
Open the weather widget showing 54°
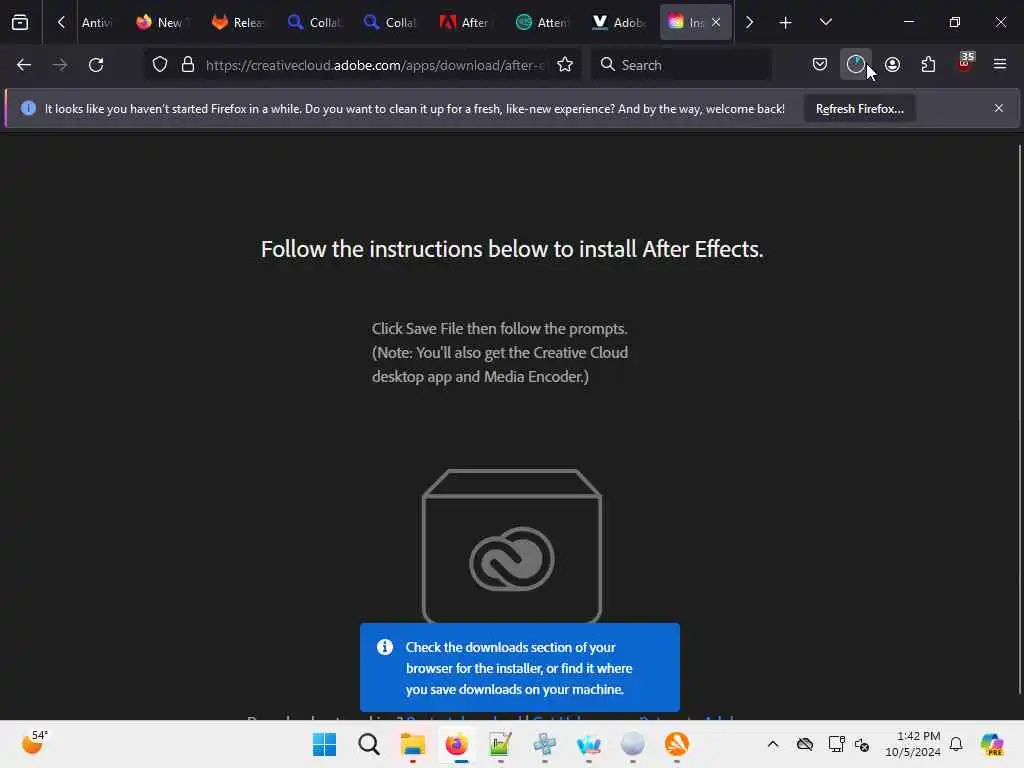pos(35,742)
